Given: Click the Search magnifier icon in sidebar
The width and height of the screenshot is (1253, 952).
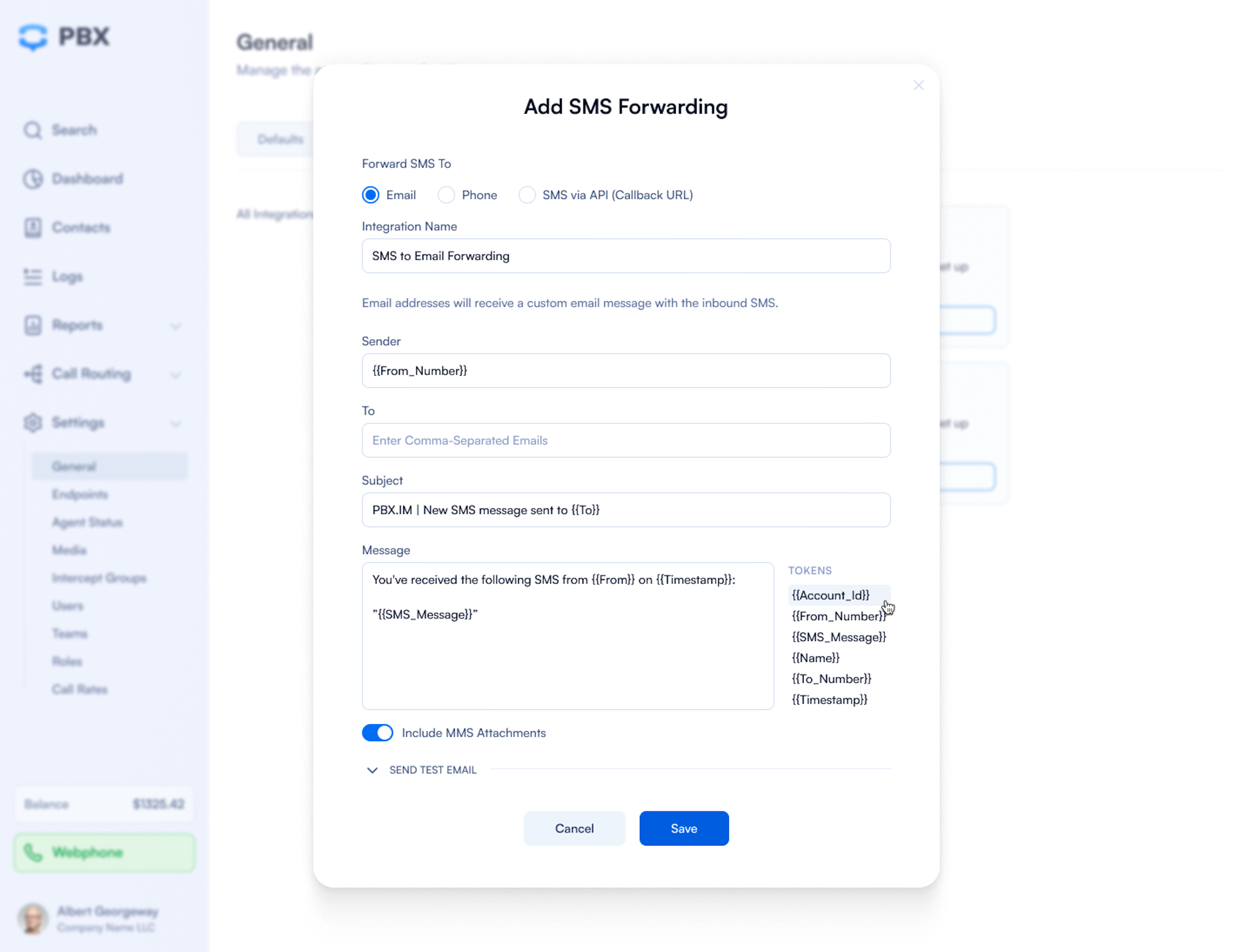Looking at the screenshot, I should (33, 130).
